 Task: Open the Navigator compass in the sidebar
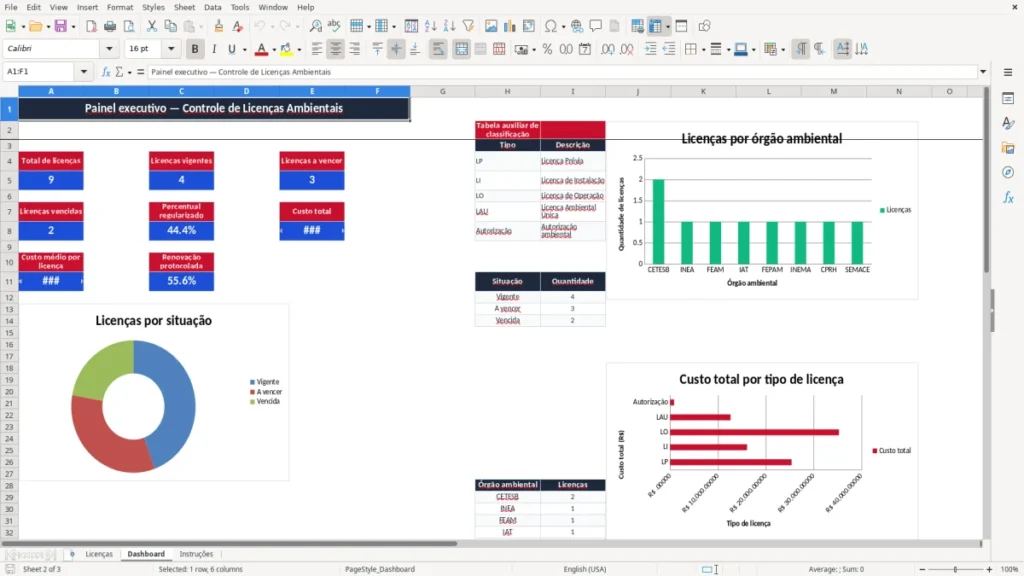(x=1008, y=172)
